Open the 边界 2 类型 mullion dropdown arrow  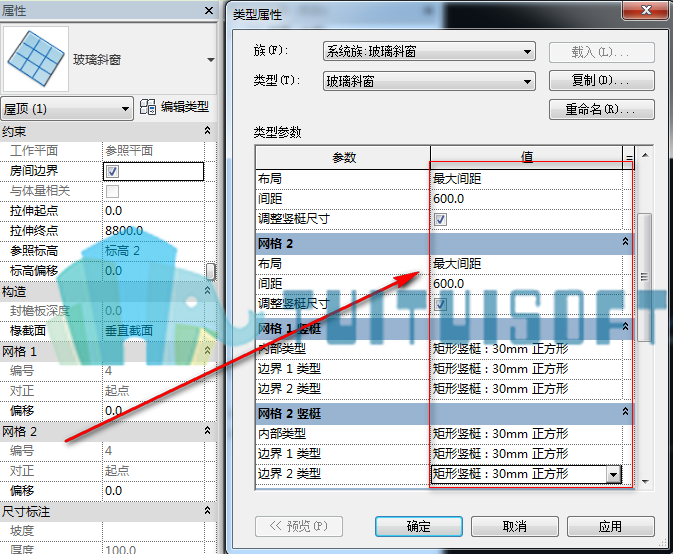point(614,474)
